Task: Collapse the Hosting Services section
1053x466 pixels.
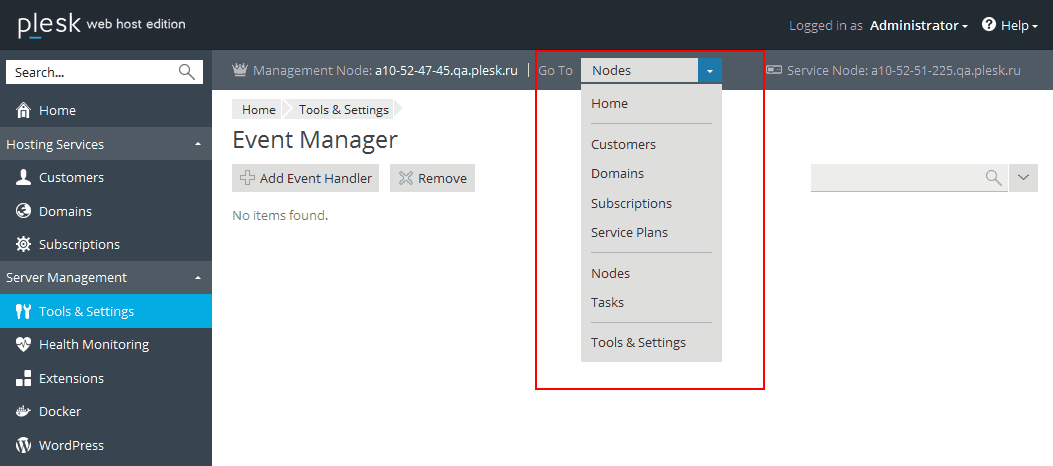Action: (x=198, y=145)
